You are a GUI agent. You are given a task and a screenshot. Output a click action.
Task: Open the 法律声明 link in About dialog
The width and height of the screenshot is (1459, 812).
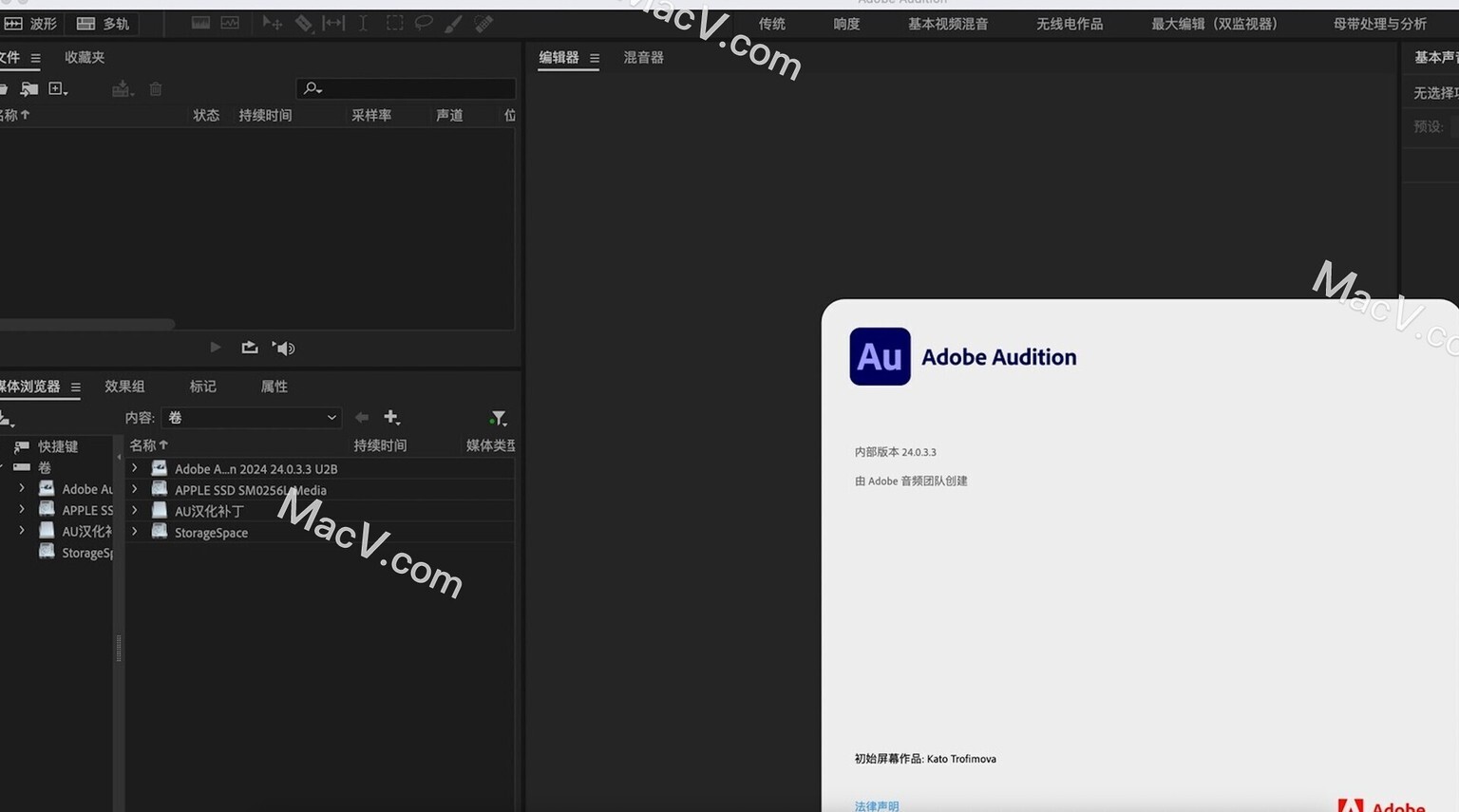[876, 805]
